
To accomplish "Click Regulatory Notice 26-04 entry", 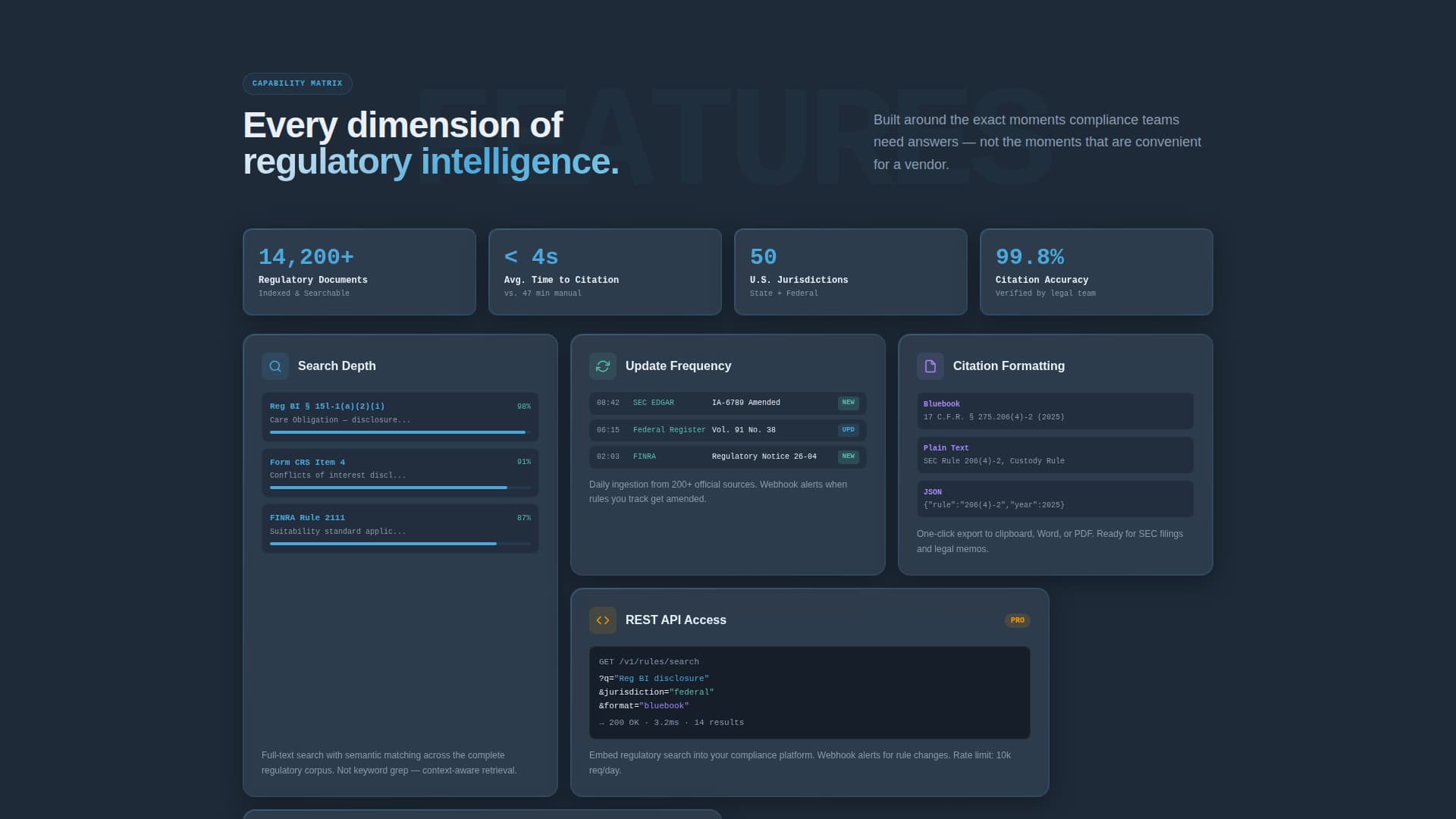I will [x=764, y=457].
